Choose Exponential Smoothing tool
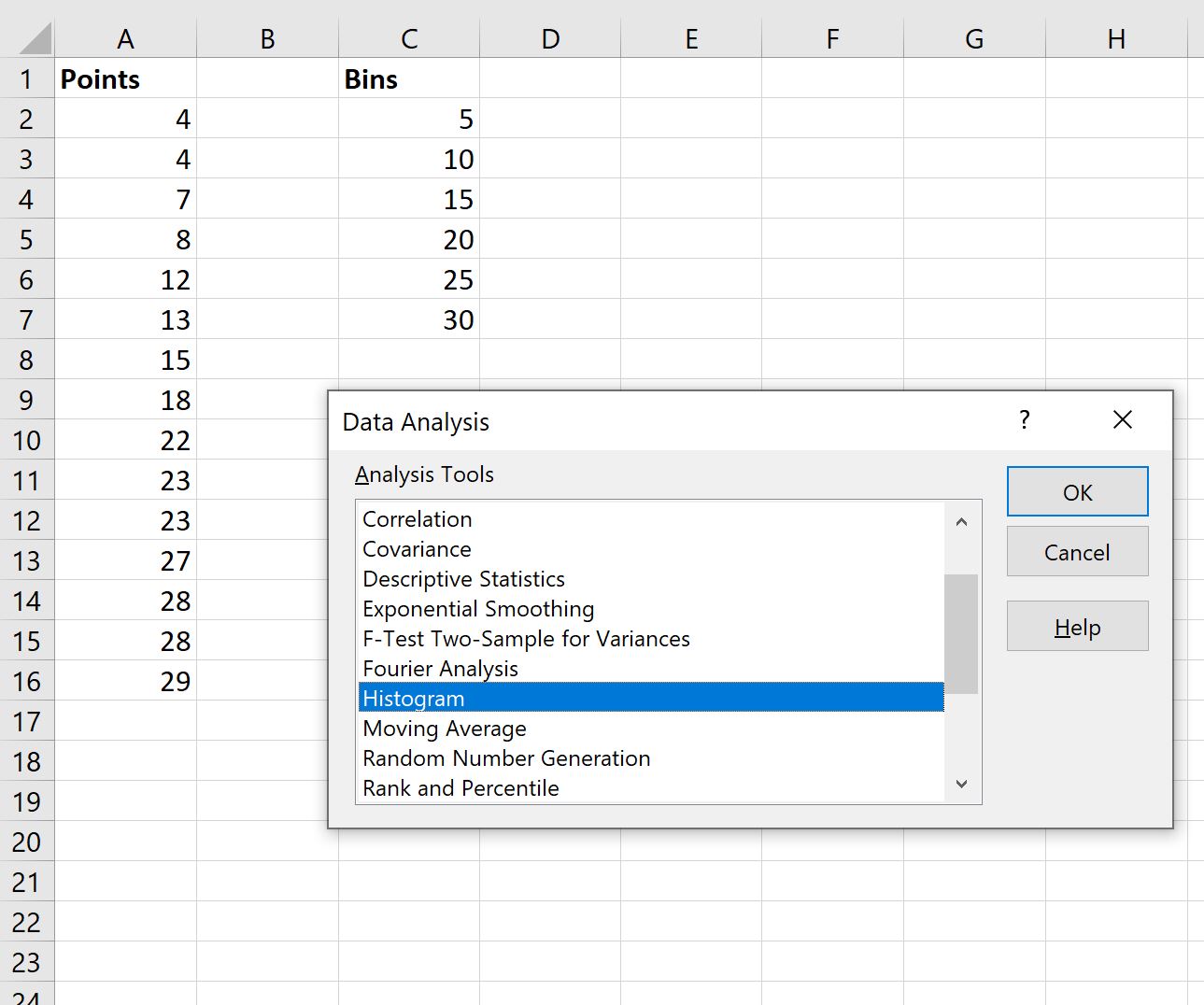 point(651,609)
